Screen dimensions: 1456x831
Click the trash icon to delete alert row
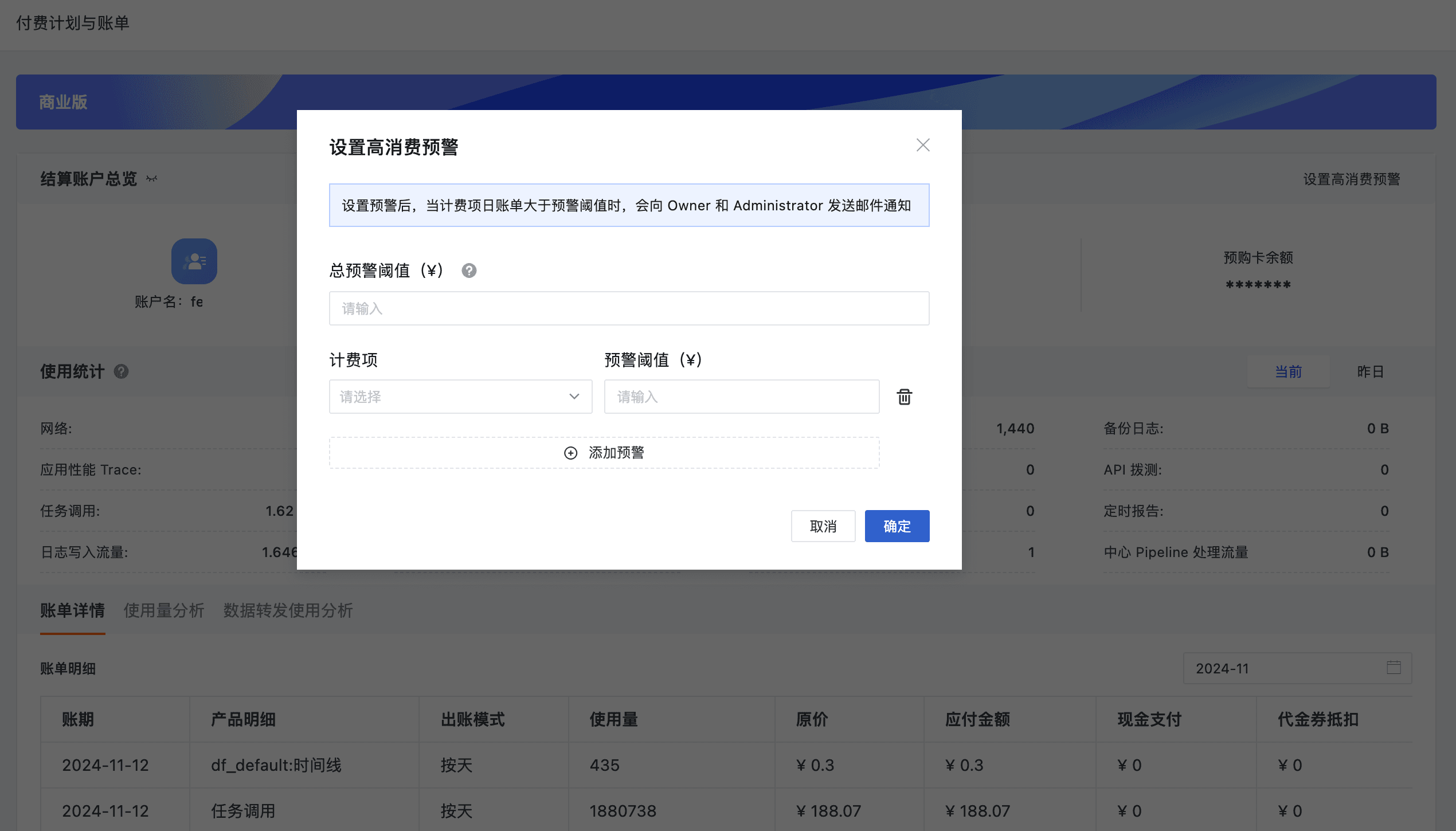(904, 397)
